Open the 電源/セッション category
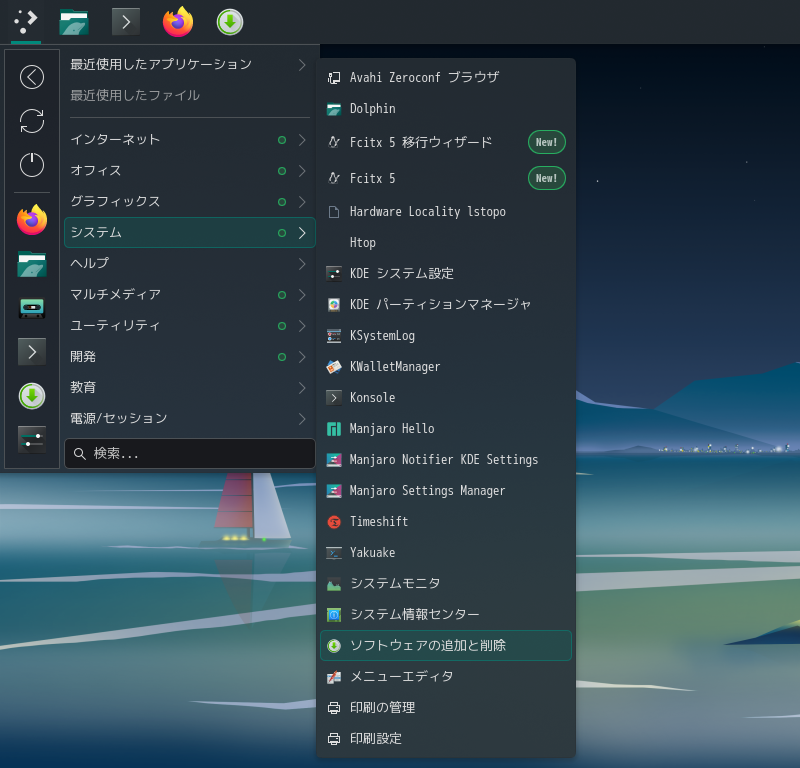800x768 pixels. click(190, 419)
